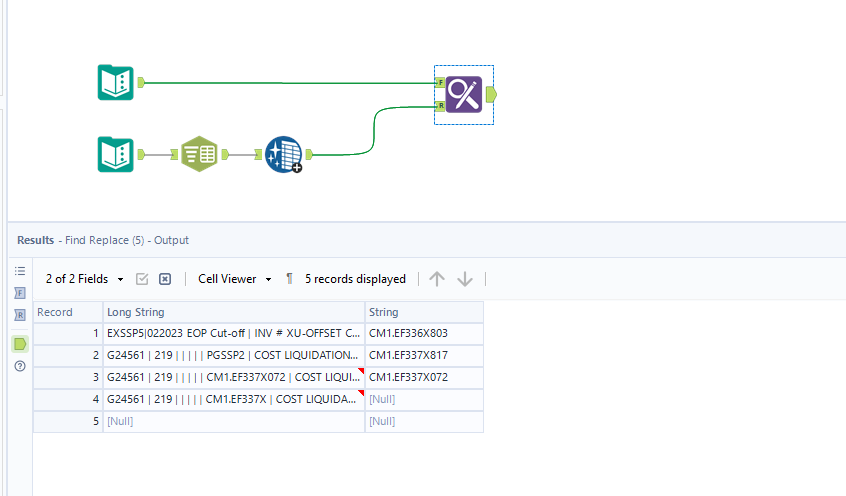Select Null String cell in record 5

point(424,422)
